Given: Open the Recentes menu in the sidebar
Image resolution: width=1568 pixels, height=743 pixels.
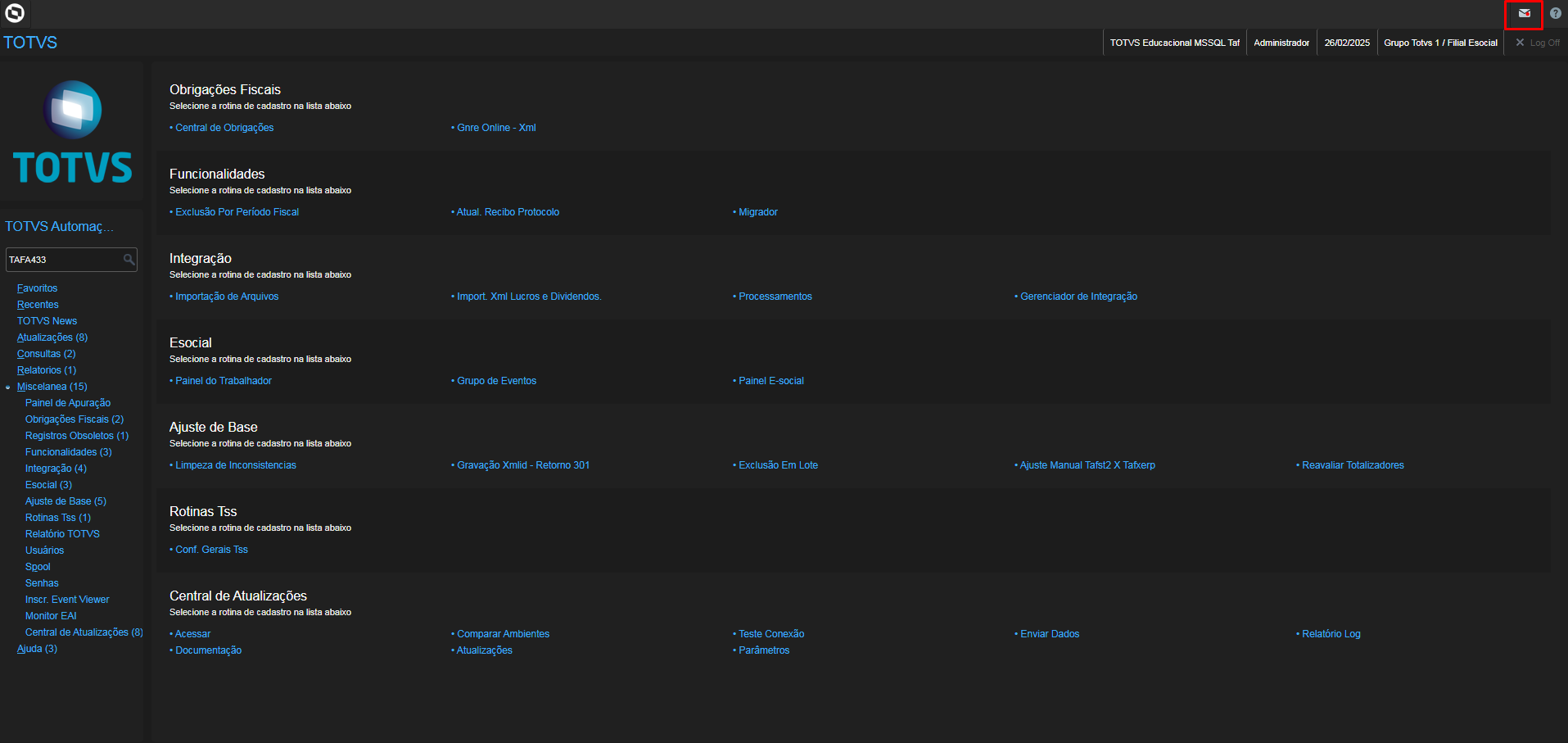Looking at the screenshot, I should point(38,305).
